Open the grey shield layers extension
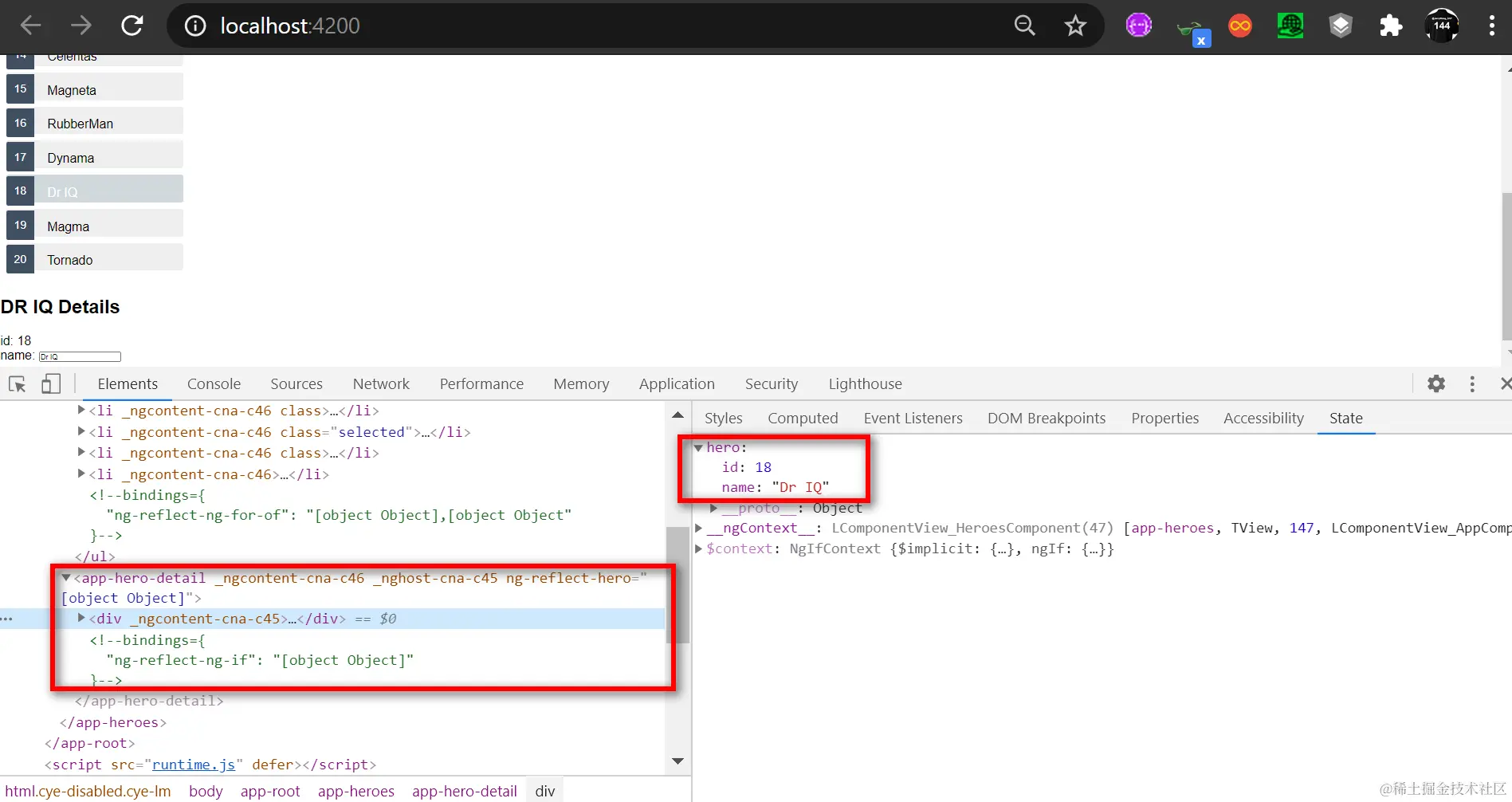This screenshot has width=1512, height=802. tap(1341, 26)
